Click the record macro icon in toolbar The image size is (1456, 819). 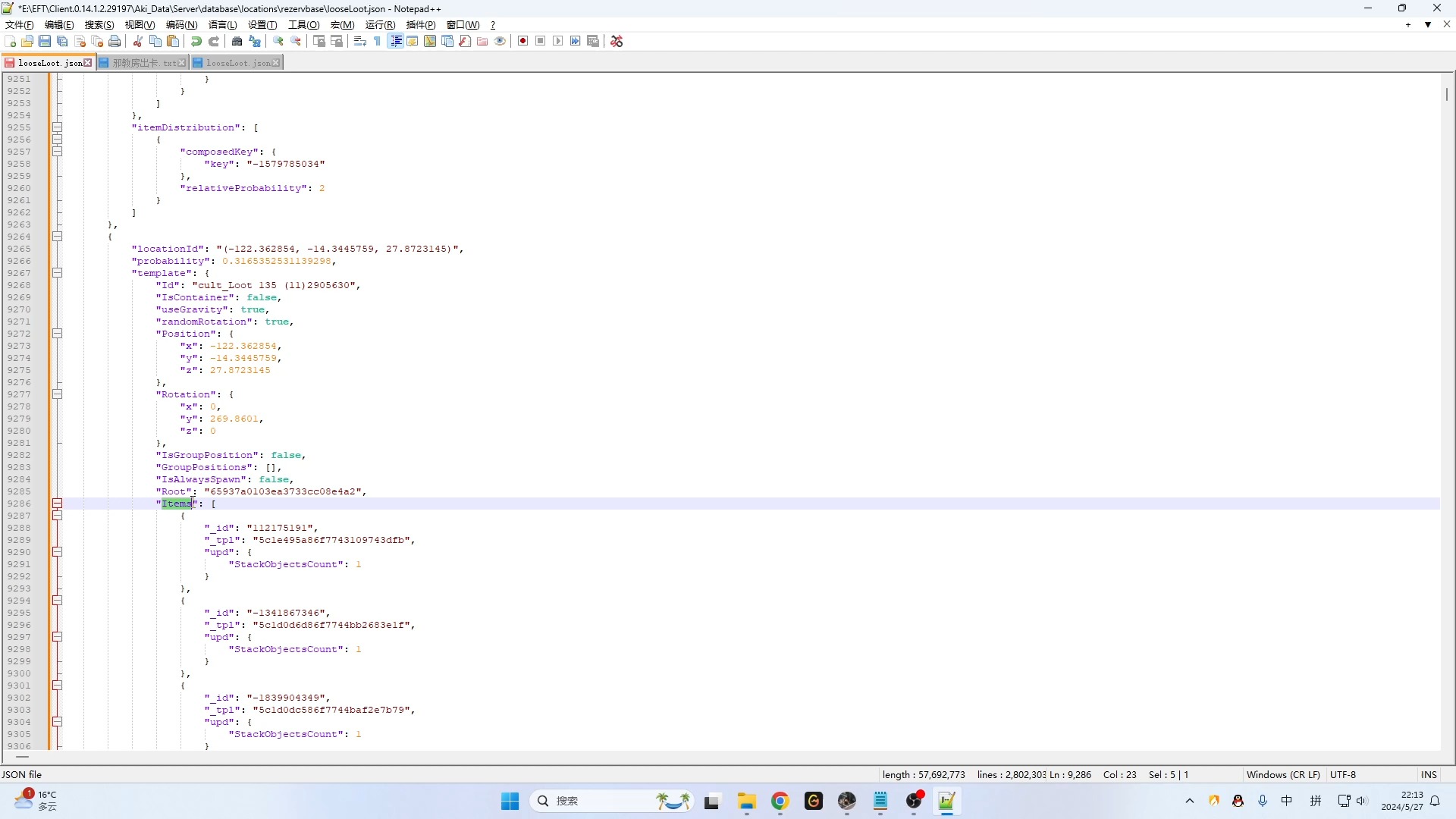(523, 41)
